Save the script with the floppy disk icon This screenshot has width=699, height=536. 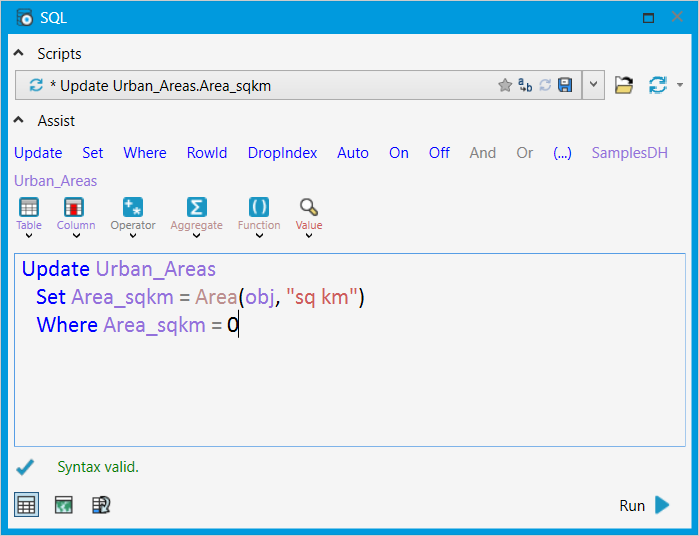(x=565, y=85)
